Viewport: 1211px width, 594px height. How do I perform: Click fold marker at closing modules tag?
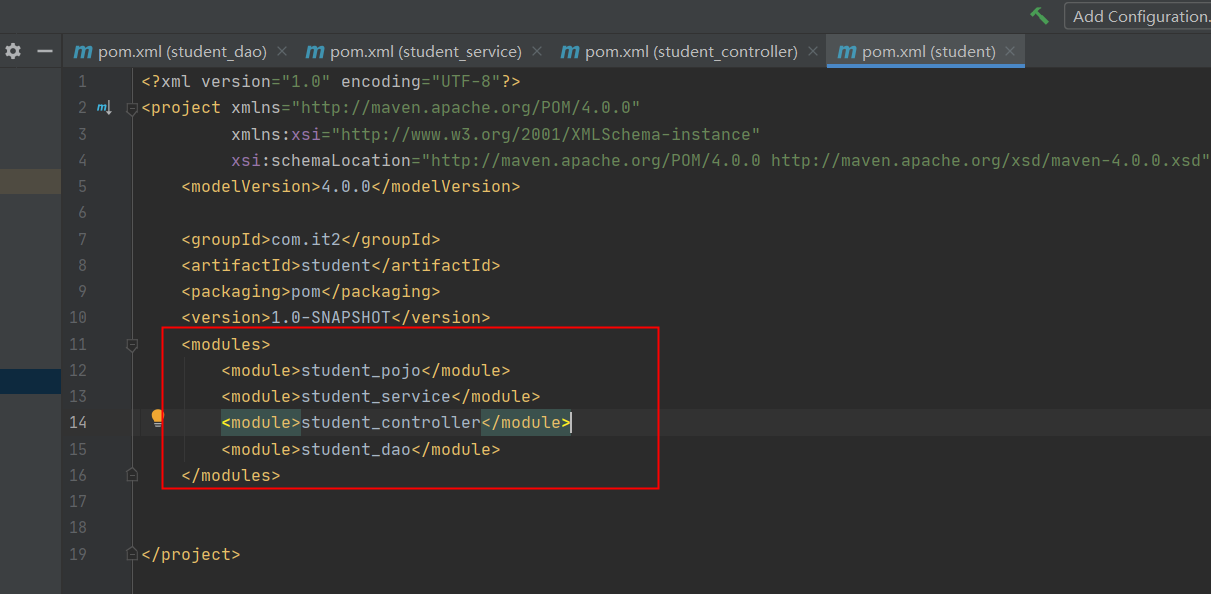[x=131, y=474]
